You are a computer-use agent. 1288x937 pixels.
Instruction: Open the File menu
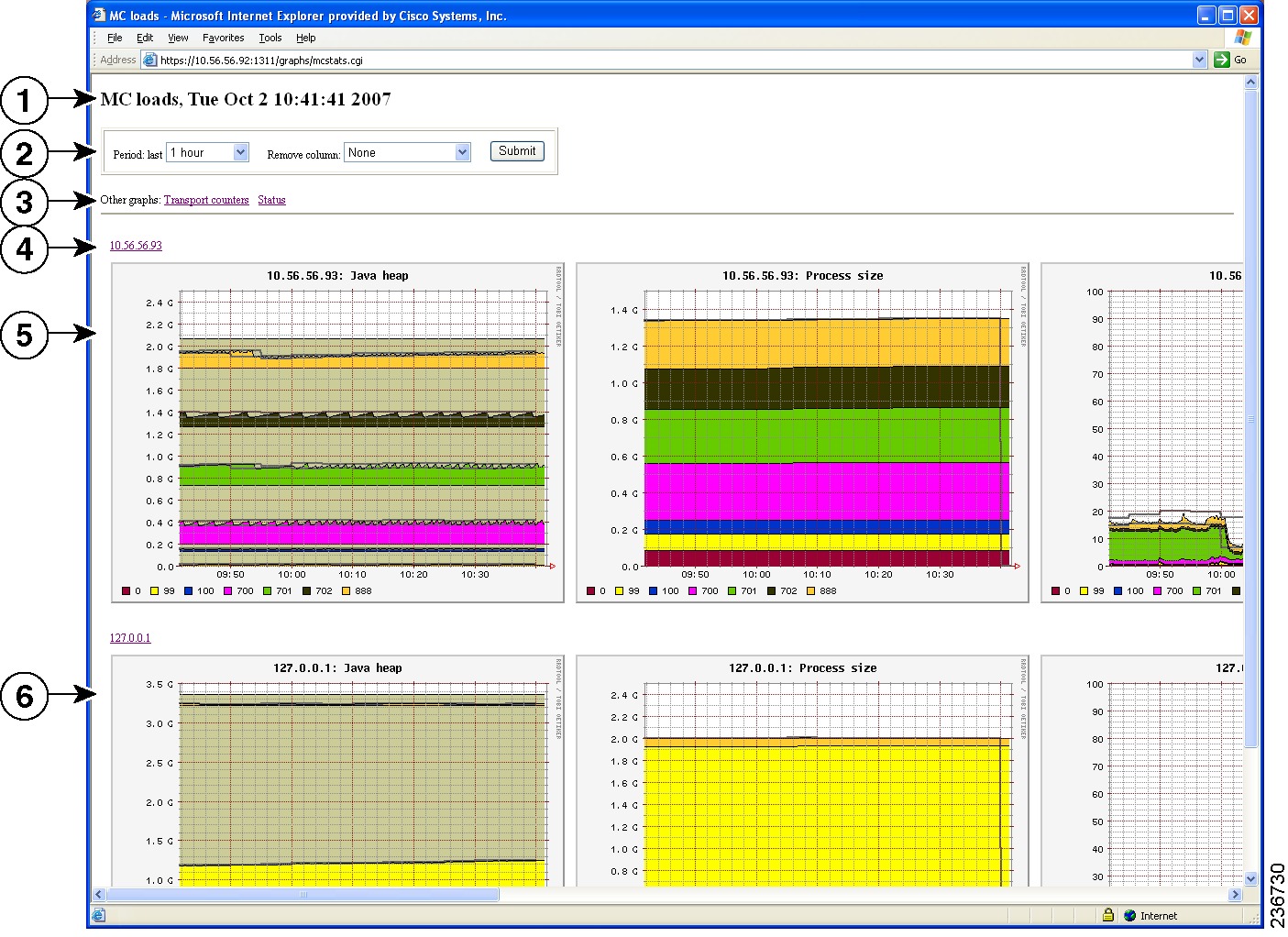[115, 38]
